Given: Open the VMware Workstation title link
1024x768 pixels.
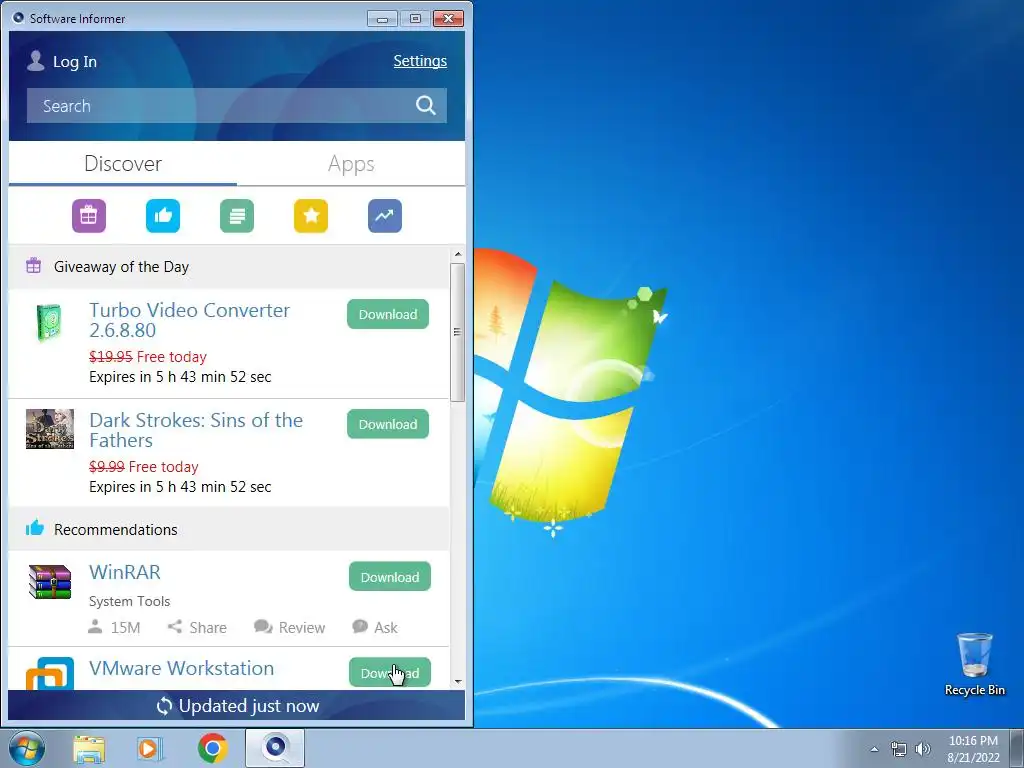Looking at the screenshot, I should (182, 668).
